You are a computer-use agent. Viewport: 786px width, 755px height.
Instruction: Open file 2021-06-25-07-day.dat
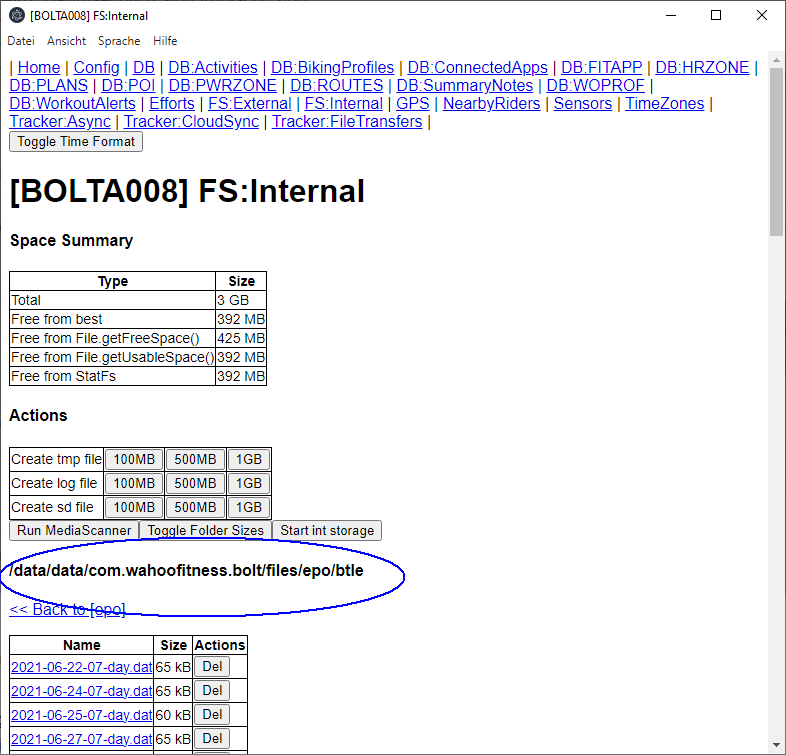pyautogui.click(x=81, y=715)
